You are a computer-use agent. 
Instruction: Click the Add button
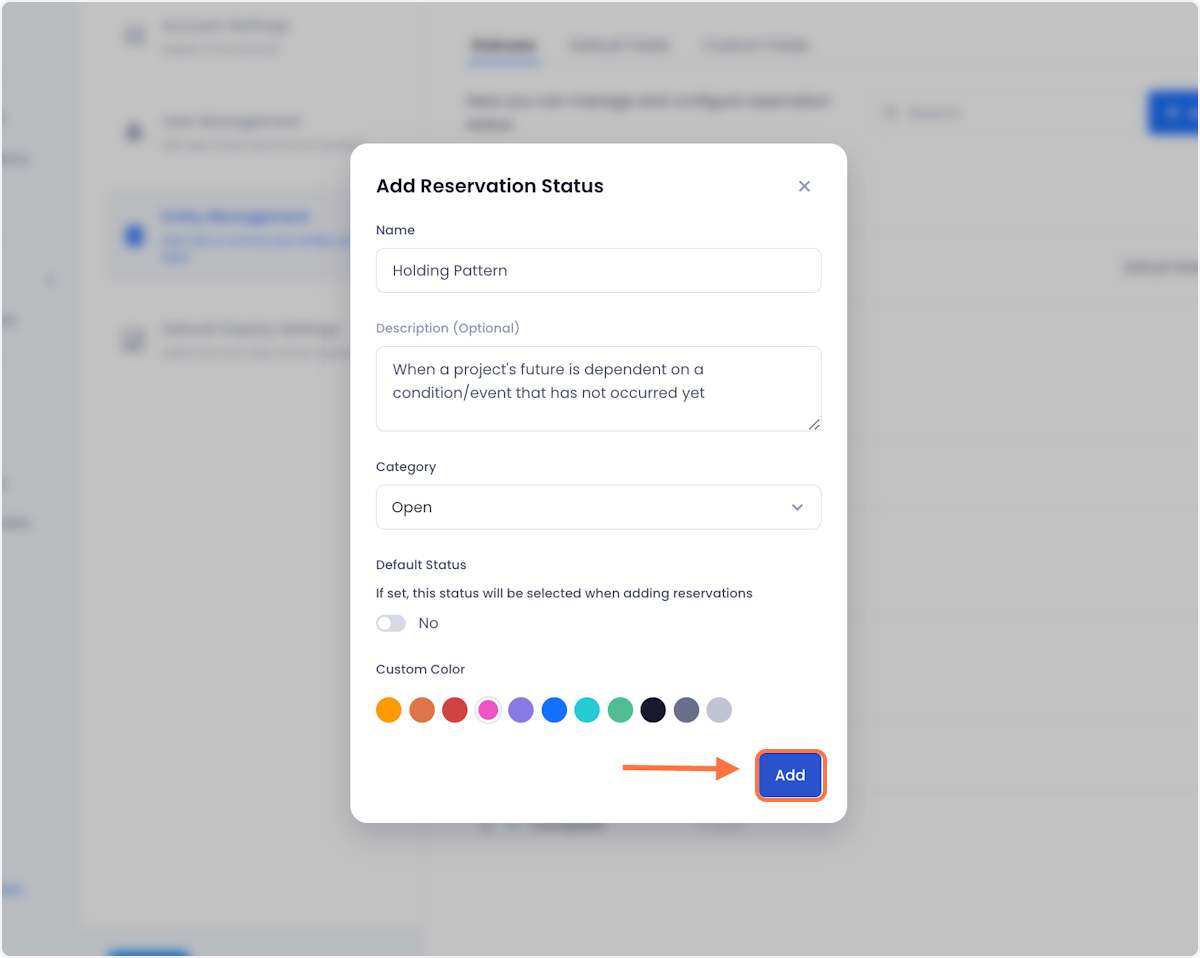click(790, 775)
